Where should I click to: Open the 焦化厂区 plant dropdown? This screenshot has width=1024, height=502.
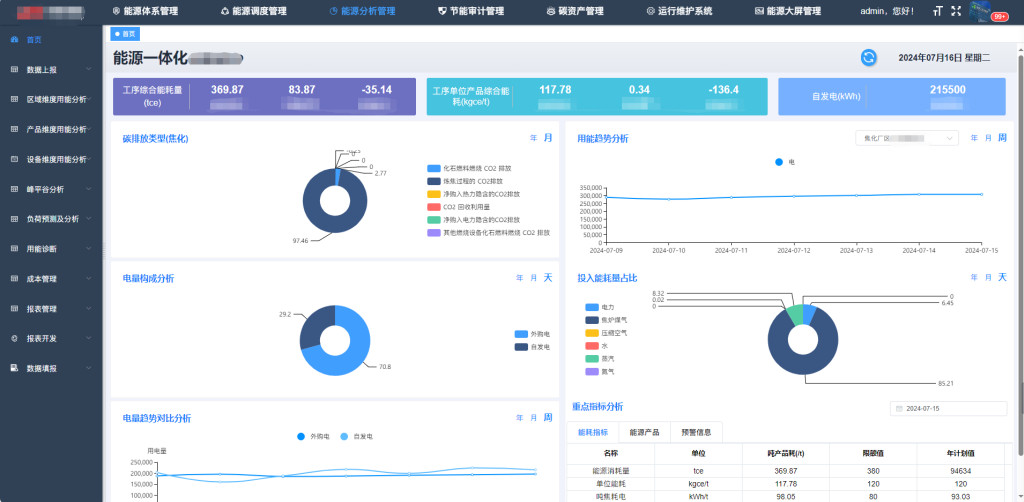[x=906, y=138]
